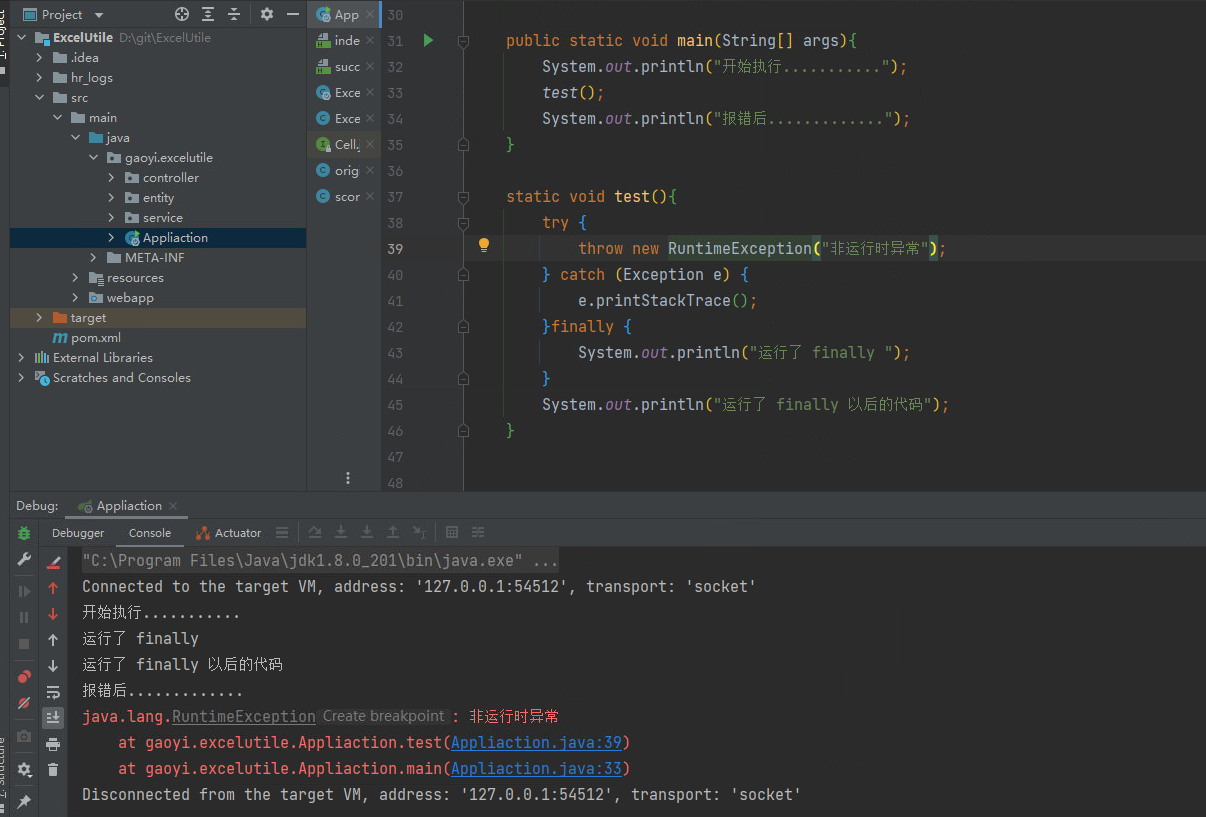This screenshot has height=817, width=1206.
Task: Click Collapse All in Project panel header
Action: point(234,14)
